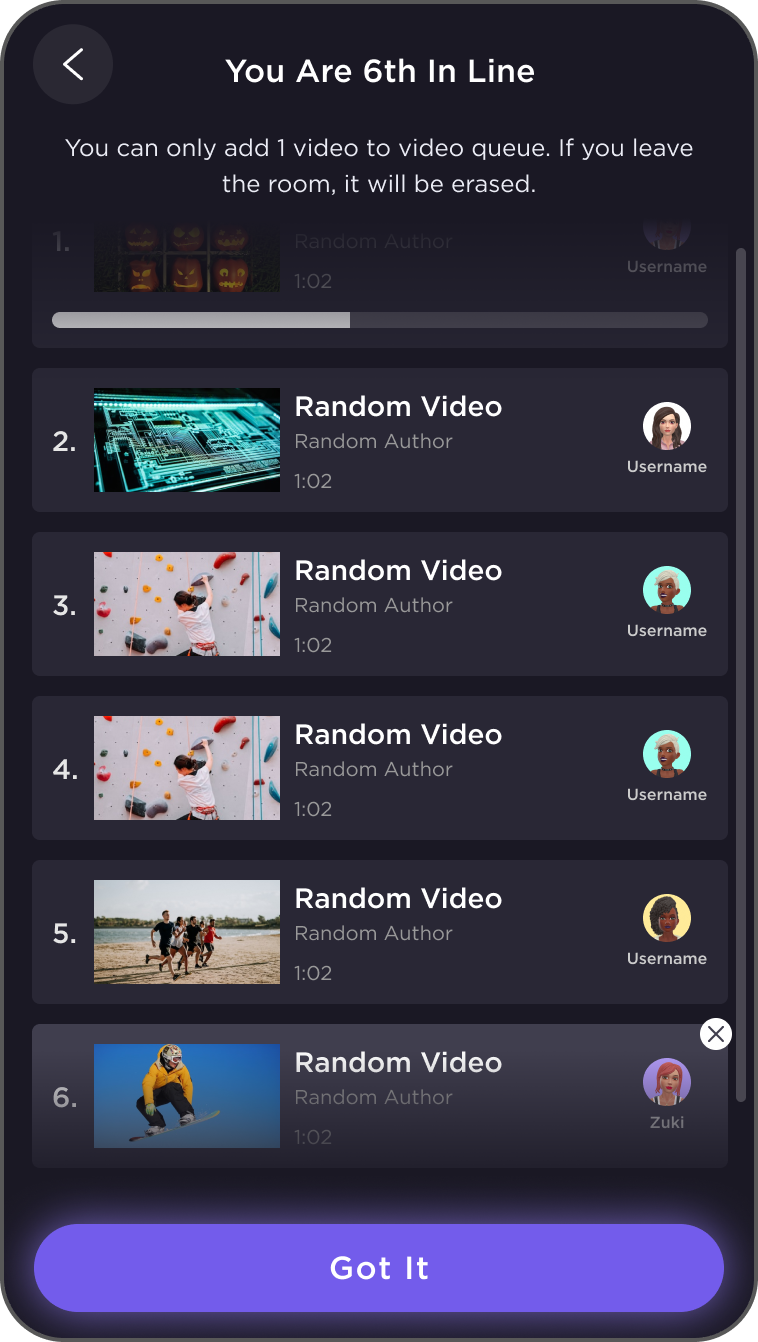Click the climbing thumbnail in item 3
The image size is (758, 1342).
(187, 604)
